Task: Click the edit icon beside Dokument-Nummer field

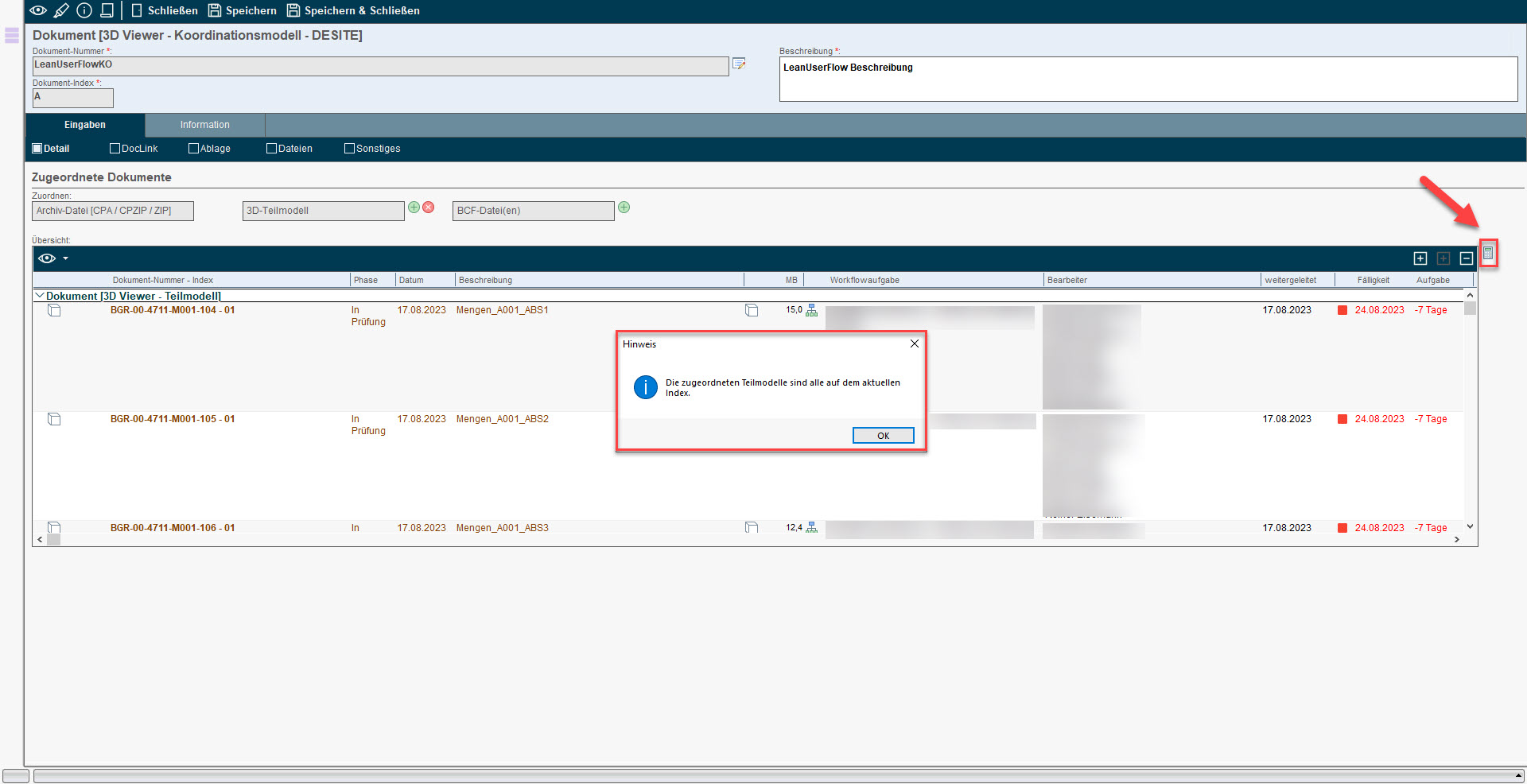Action: coord(739,64)
